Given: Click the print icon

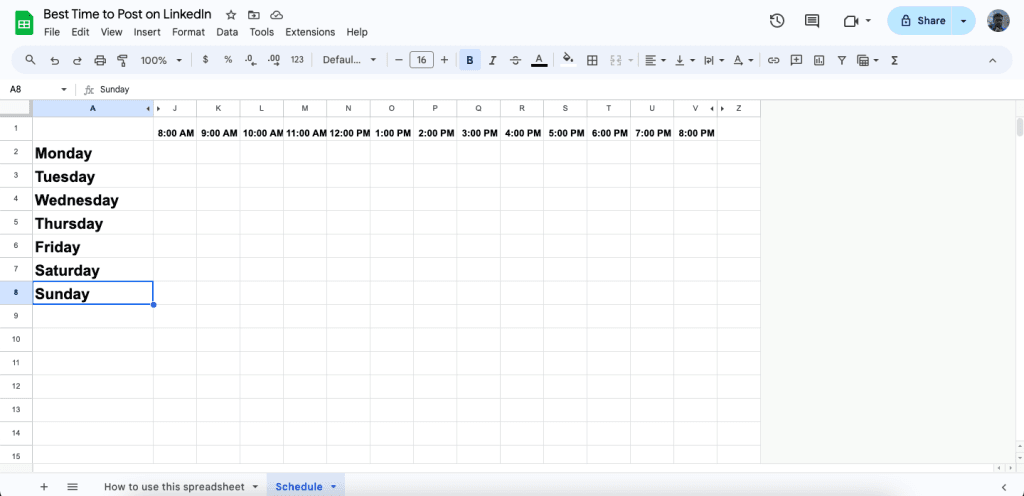Looking at the screenshot, I should [100, 60].
